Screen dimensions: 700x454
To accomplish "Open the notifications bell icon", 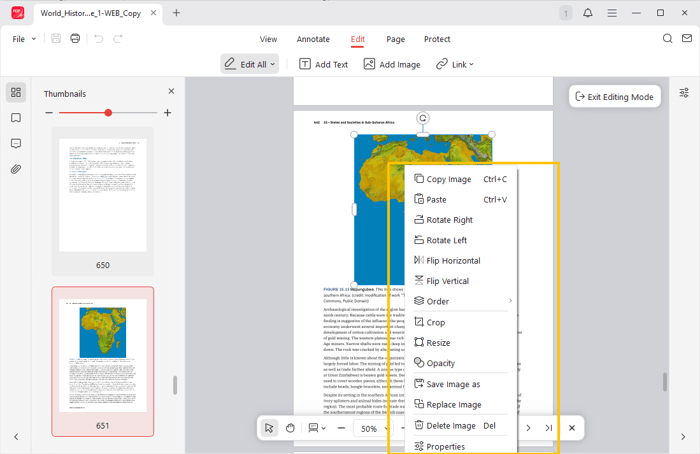I will [x=588, y=13].
